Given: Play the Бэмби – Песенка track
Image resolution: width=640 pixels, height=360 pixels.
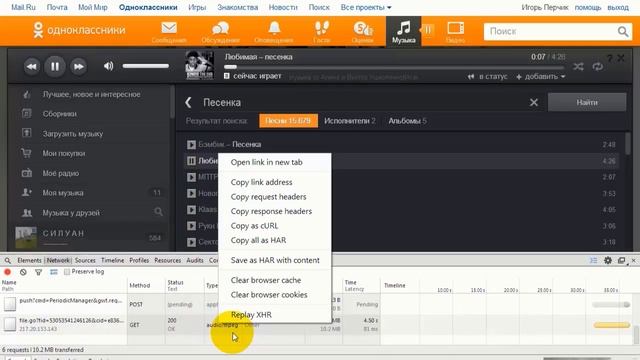Looking at the screenshot, I should [x=191, y=144].
